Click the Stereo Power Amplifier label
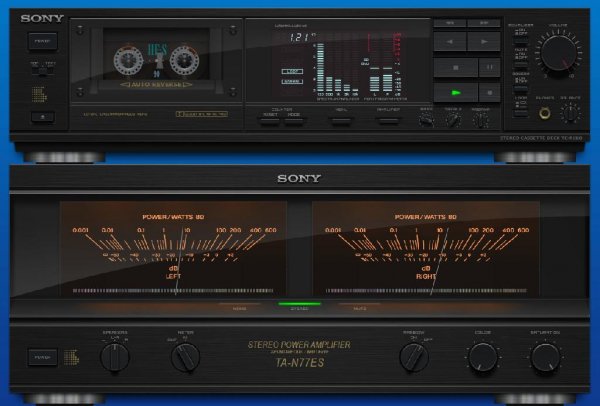Image resolution: width=600 pixels, height=406 pixels. click(299, 345)
